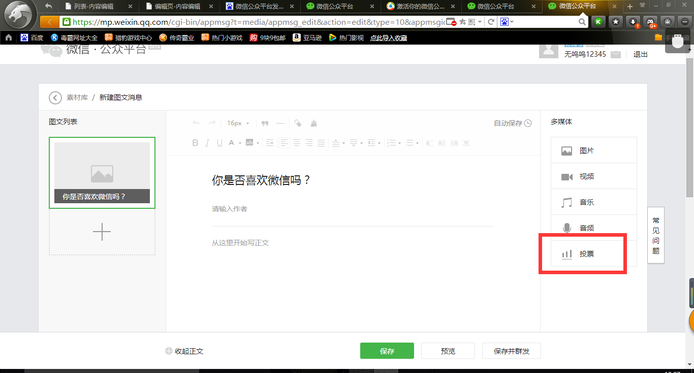
Task: Expand numbered list style dropdown
Action: coord(400,143)
